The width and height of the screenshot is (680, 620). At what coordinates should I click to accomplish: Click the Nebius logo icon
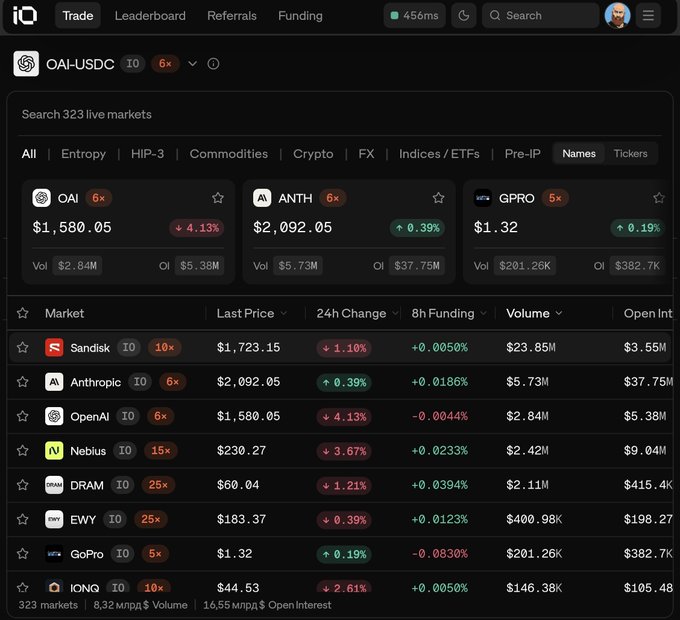click(x=54, y=450)
